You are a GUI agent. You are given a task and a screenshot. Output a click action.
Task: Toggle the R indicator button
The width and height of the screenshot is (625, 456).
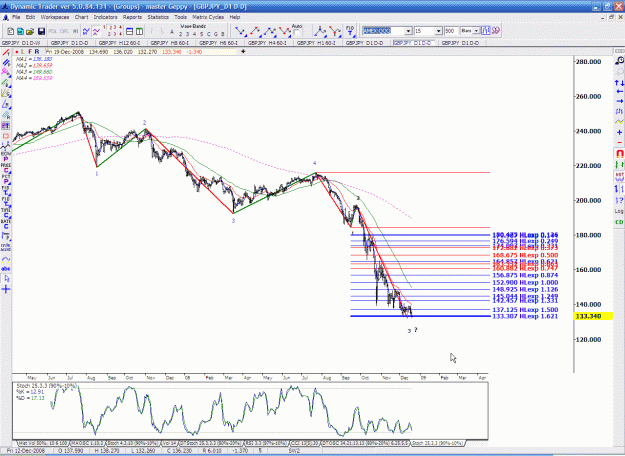point(37,52)
